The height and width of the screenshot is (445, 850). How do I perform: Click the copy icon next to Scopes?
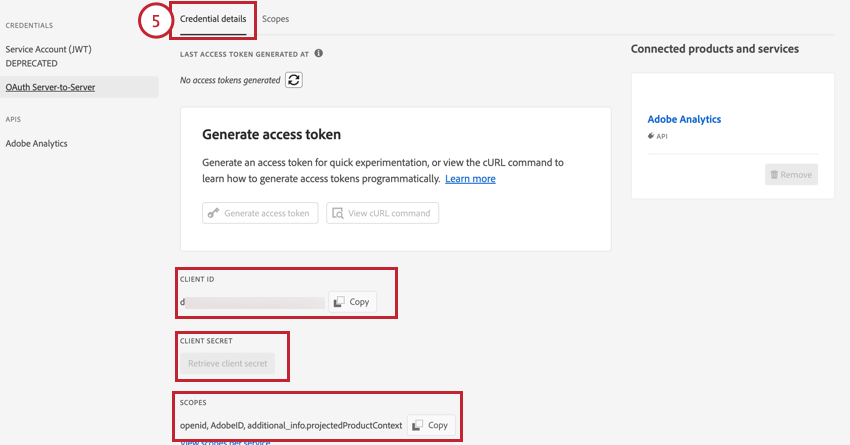[x=418, y=425]
